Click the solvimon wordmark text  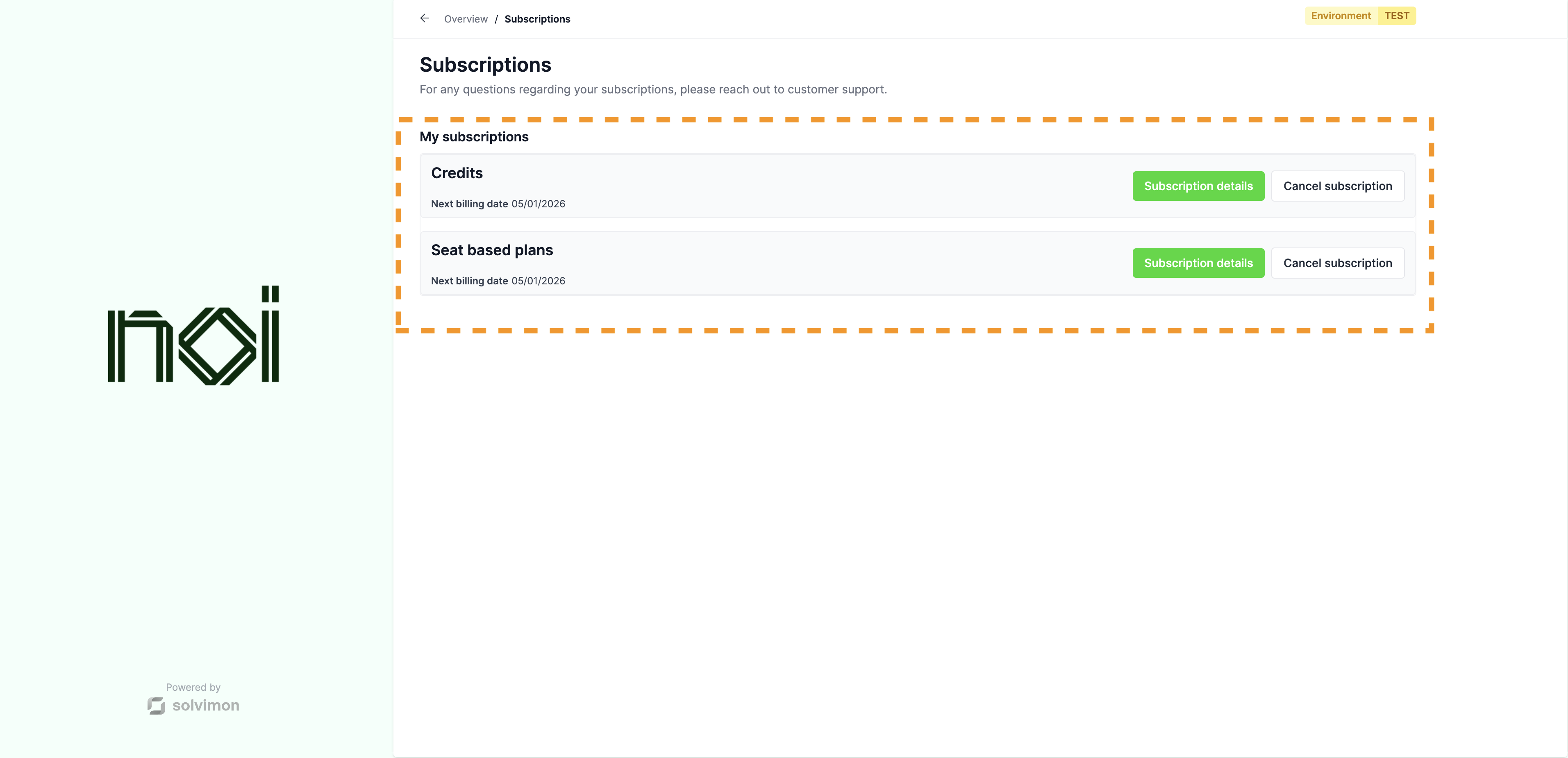click(x=206, y=706)
